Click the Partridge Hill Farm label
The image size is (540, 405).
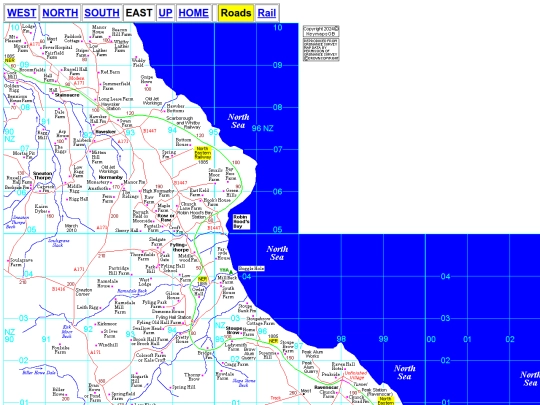click(x=119, y=271)
